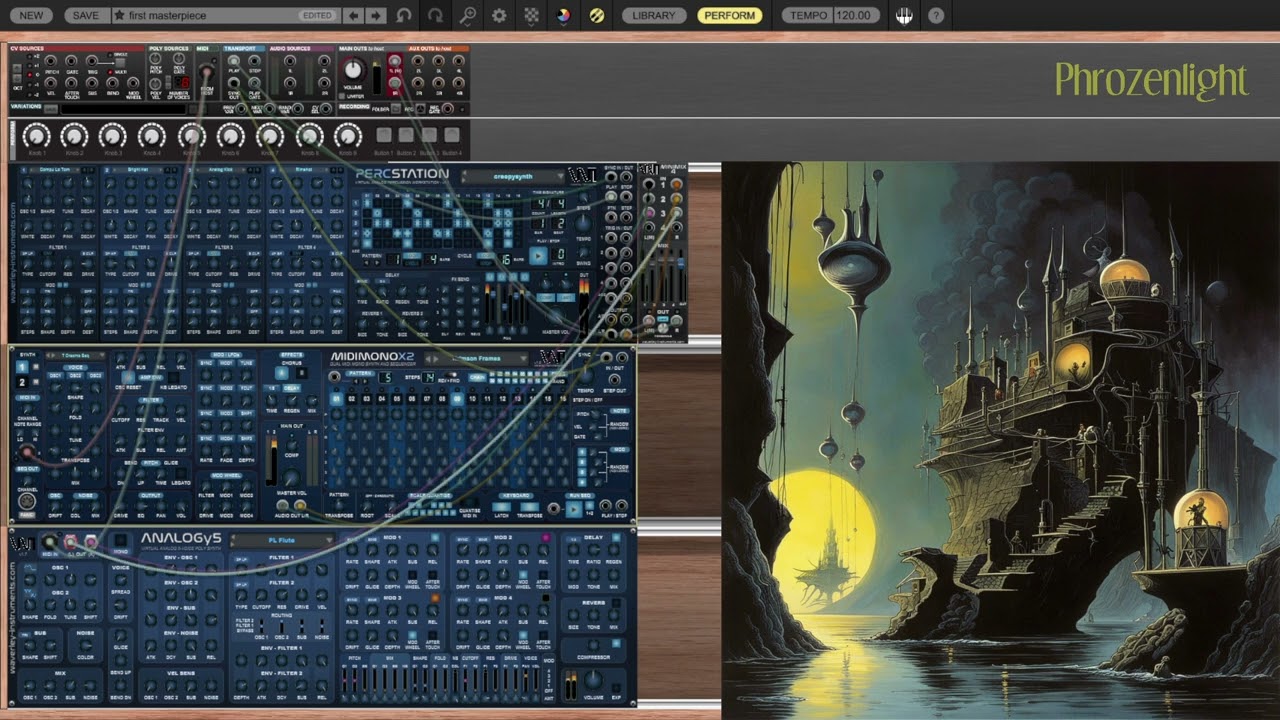Toggle MidiMonoX2 sequencer step 01

coord(337,399)
